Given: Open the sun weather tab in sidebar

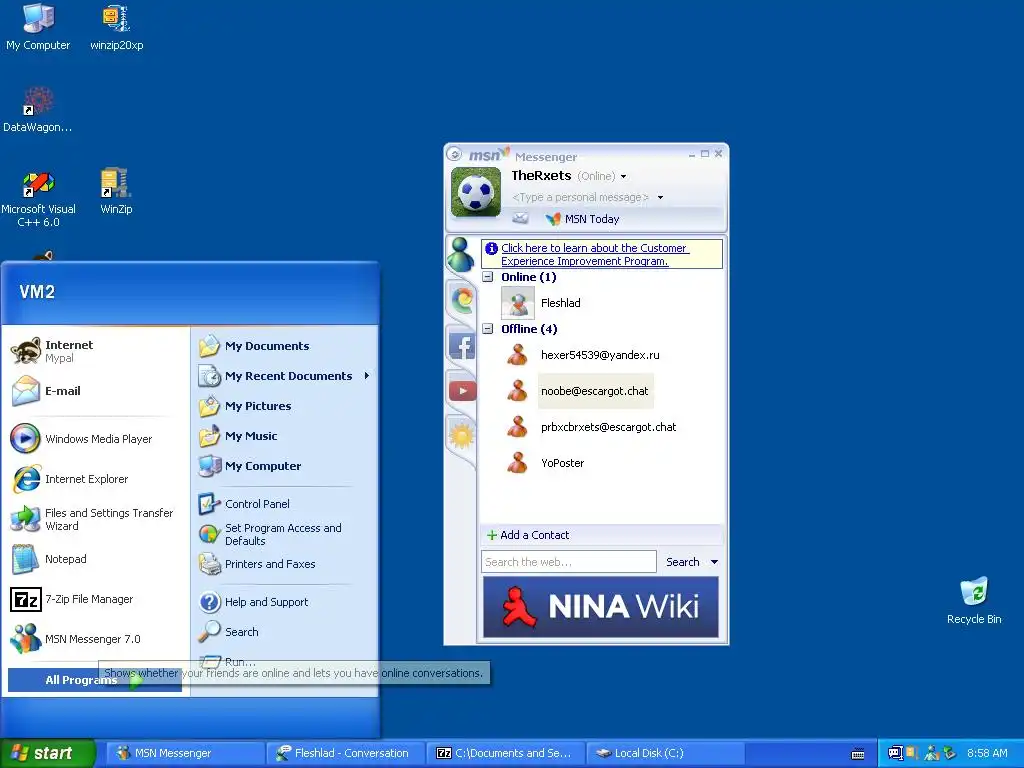Looking at the screenshot, I should [462, 435].
